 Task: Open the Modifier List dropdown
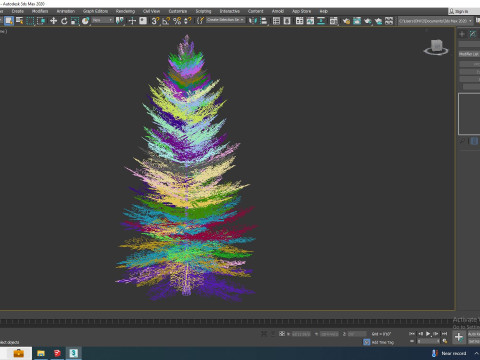[x=469, y=54]
